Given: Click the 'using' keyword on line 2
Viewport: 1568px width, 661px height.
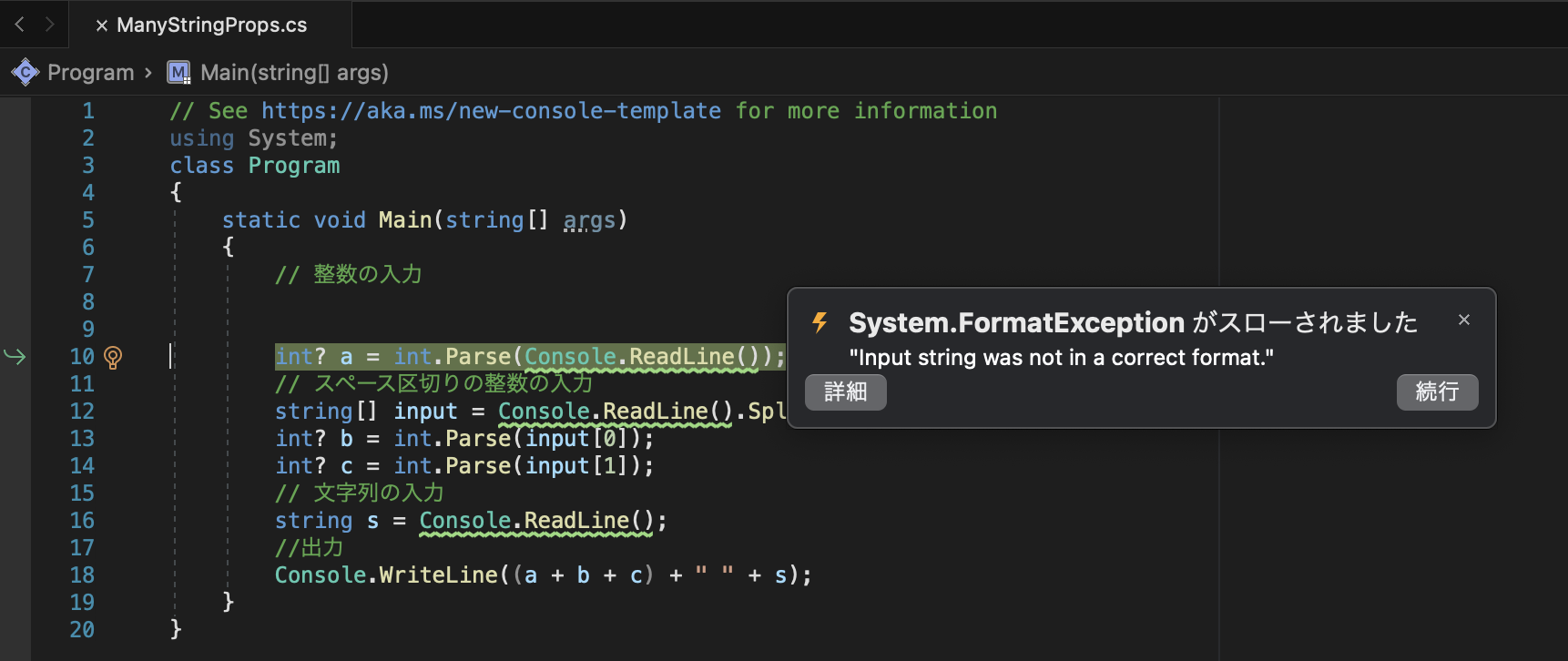Looking at the screenshot, I should tap(202, 138).
